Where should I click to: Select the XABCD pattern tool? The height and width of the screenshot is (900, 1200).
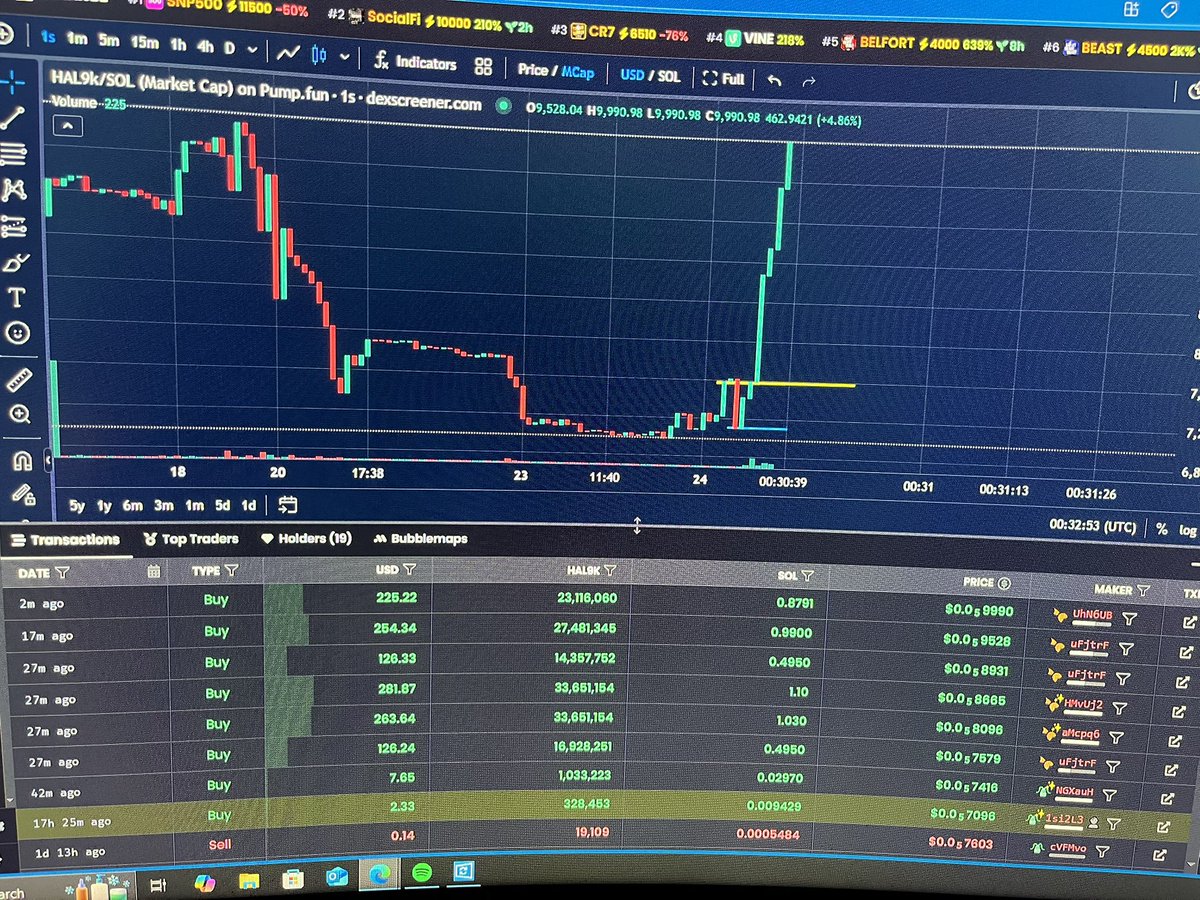click(x=15, y=188)
